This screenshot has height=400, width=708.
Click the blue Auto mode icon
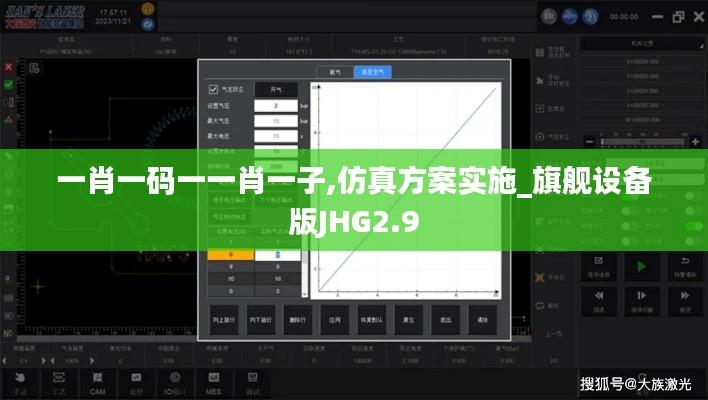569,17
